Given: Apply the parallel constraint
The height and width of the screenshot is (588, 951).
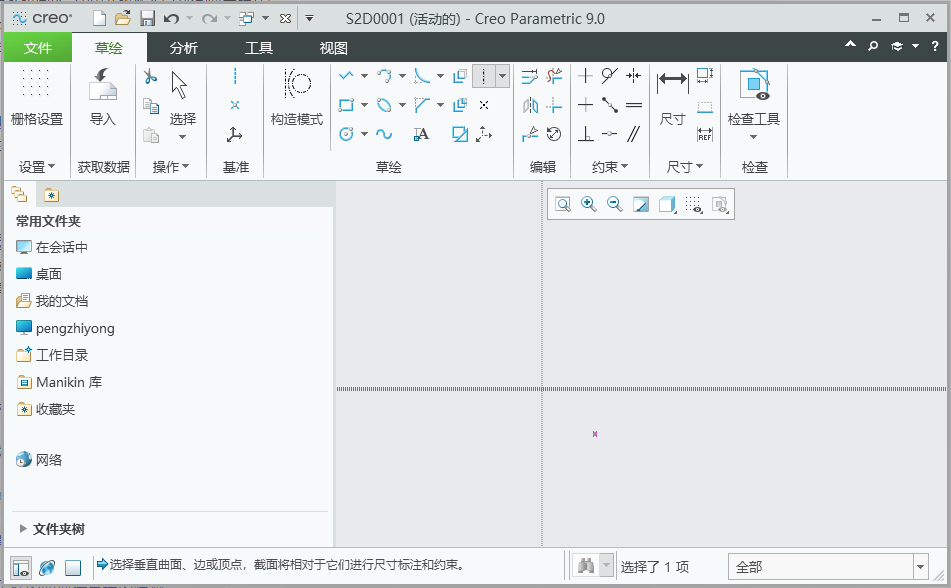Looking at the screenshot, I should pyautogui.click(x=633, y=133).
